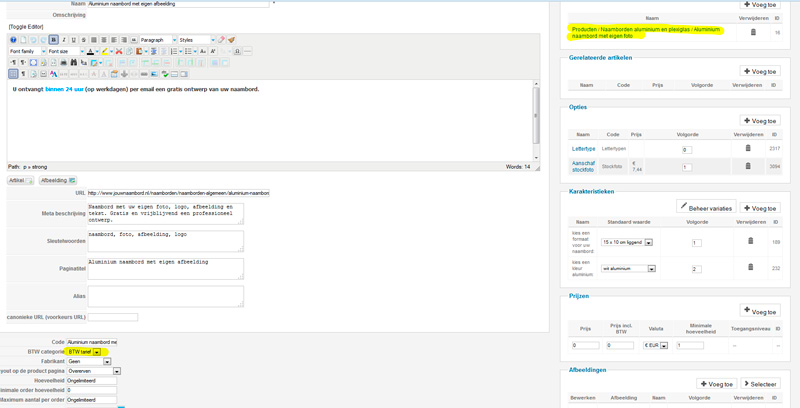Delete the kleur aluminium trash icon
This screenshot has width=800, height=408.
pyautogui.click(x=751, y=267)
